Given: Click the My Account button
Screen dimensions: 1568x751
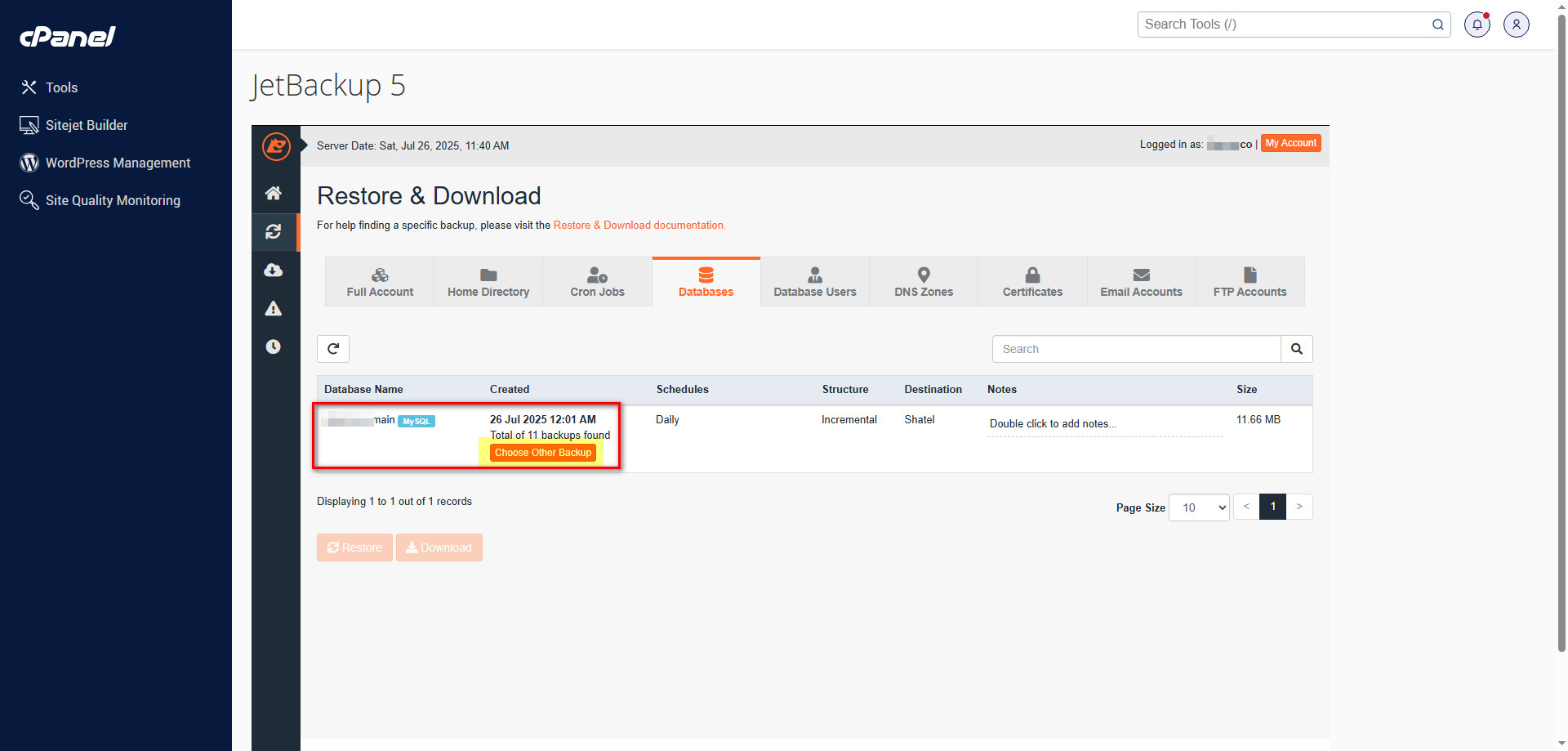Looking at the screenshot, I should coord(1290,143).
